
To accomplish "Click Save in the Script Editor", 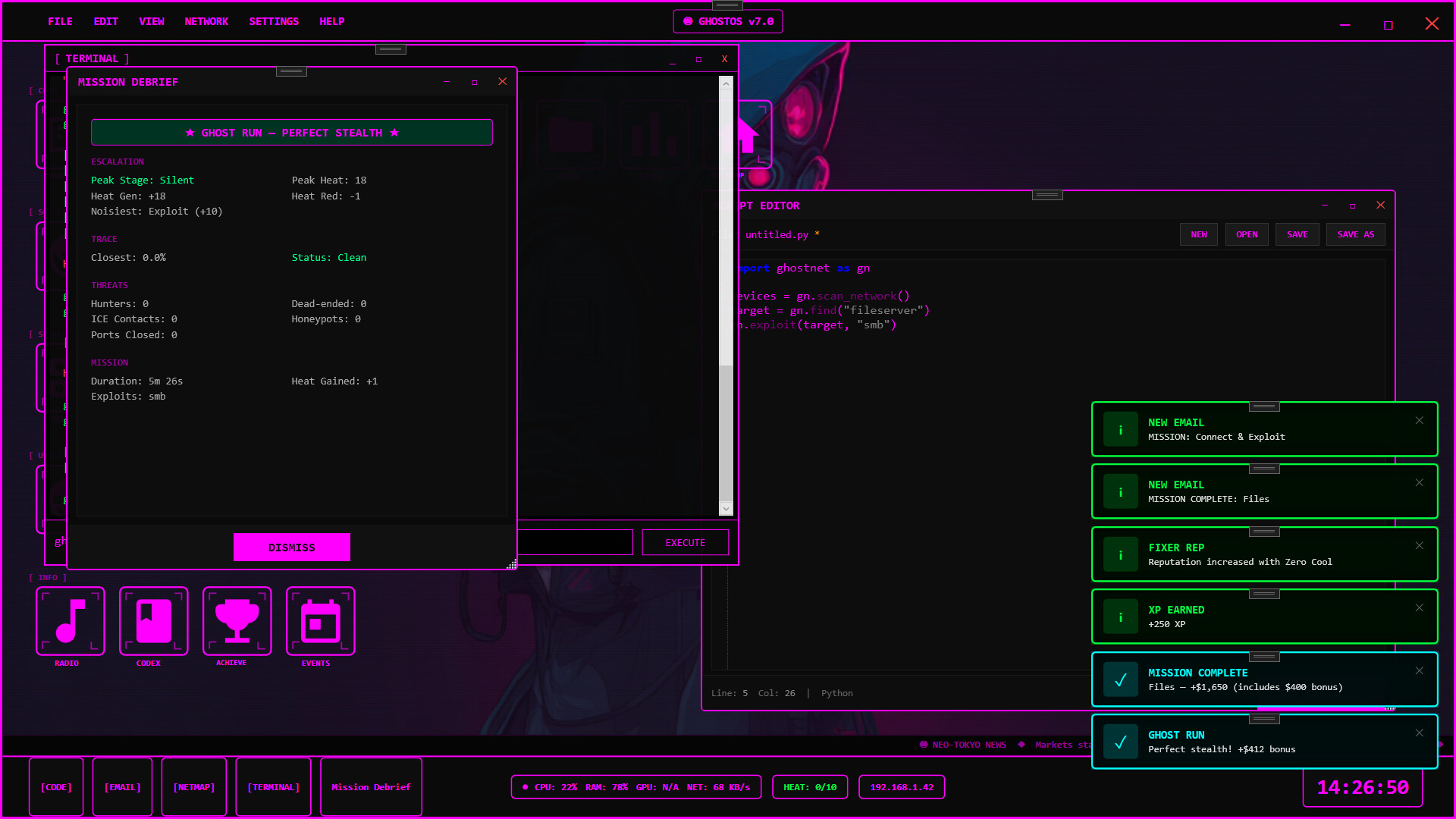I will [1298, 234].
